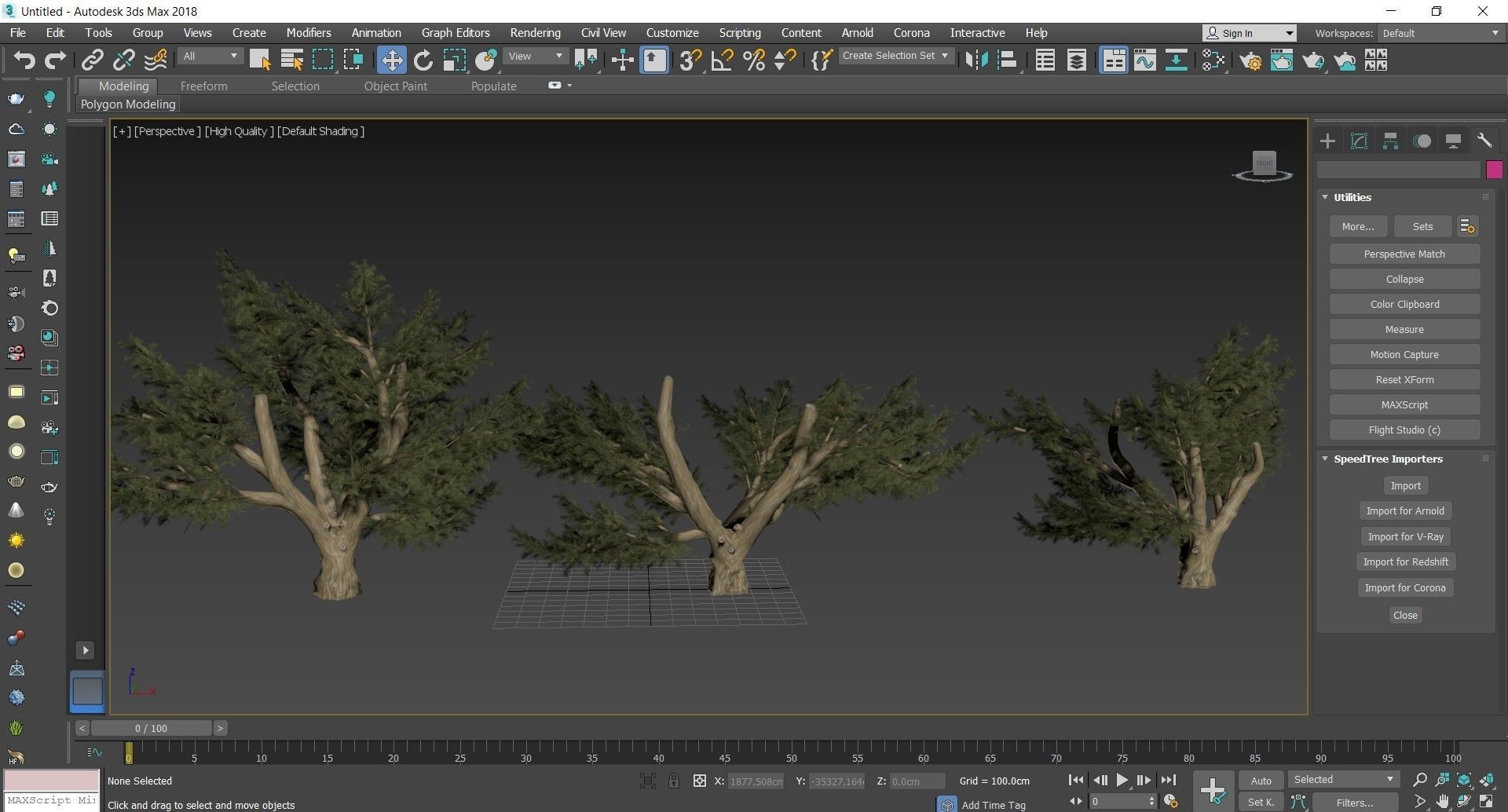
Task: Click the Configure Button Sets icon
Action: coord(1467,226)
